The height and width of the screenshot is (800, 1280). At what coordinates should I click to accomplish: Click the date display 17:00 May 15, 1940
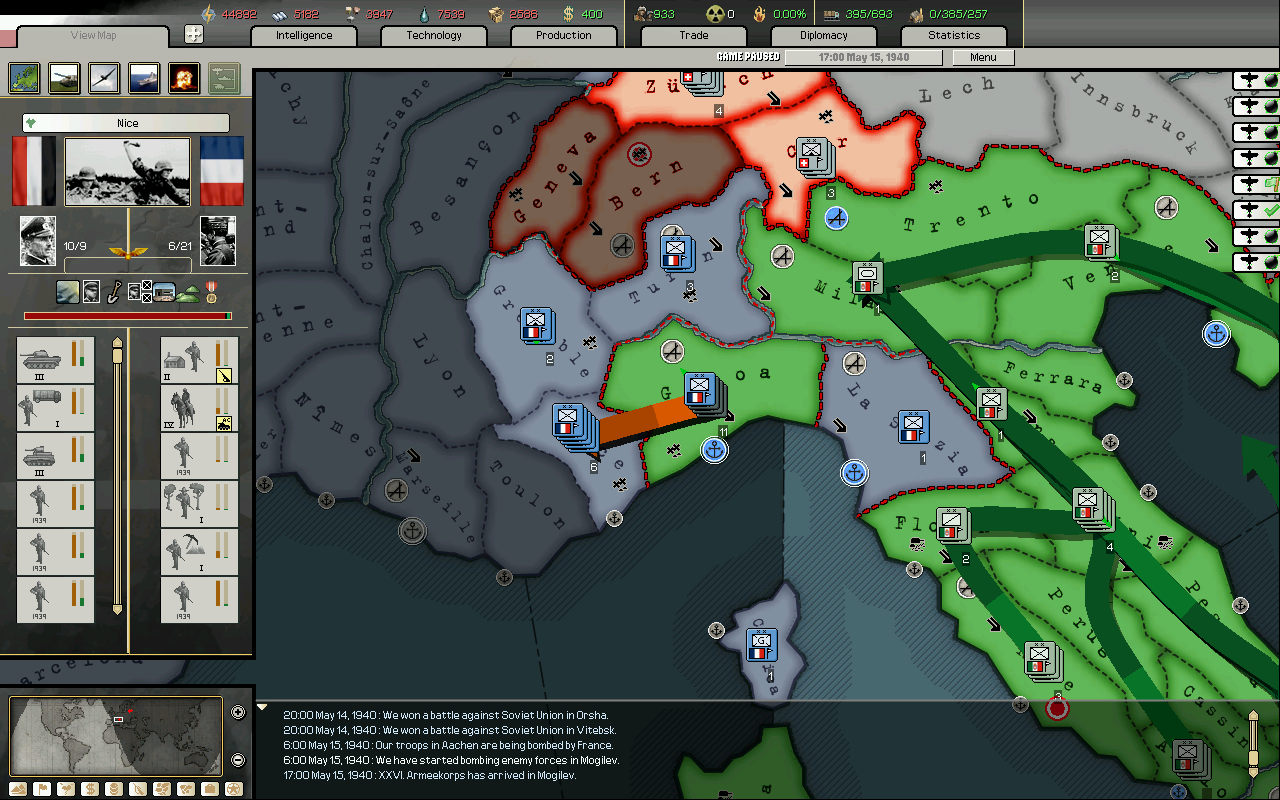pyautogui.click(x=864, y=57)
